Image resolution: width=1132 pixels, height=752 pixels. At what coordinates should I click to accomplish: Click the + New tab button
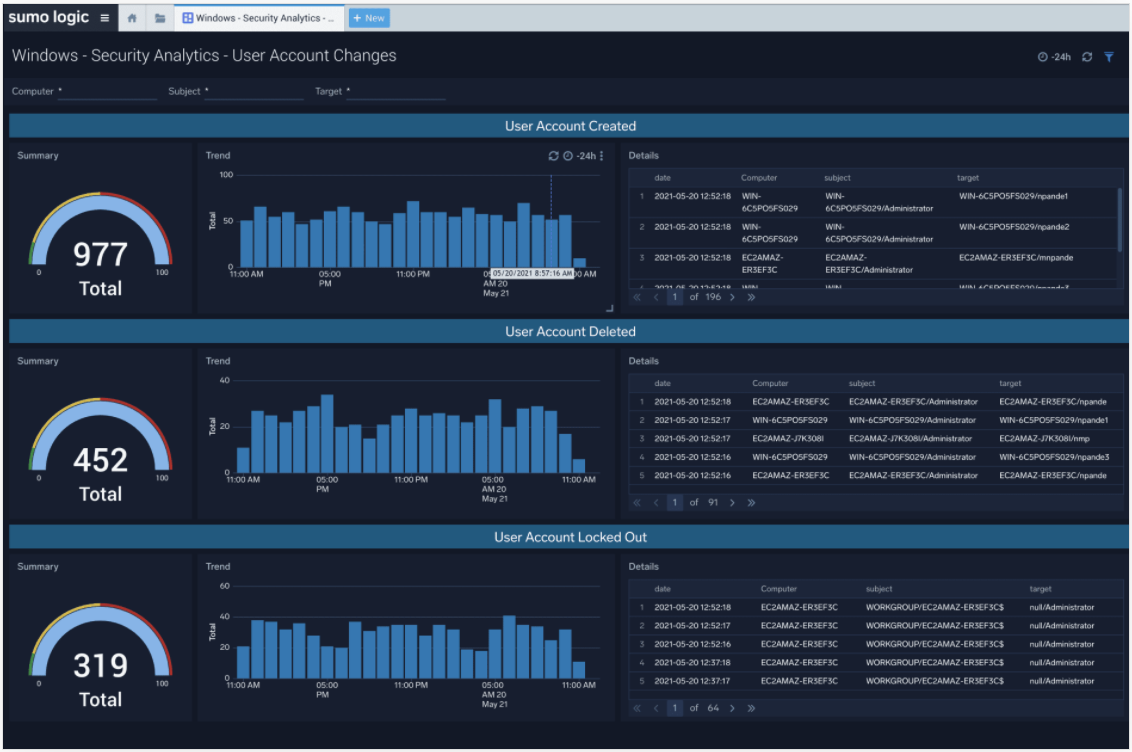click(x=369, y=18)
